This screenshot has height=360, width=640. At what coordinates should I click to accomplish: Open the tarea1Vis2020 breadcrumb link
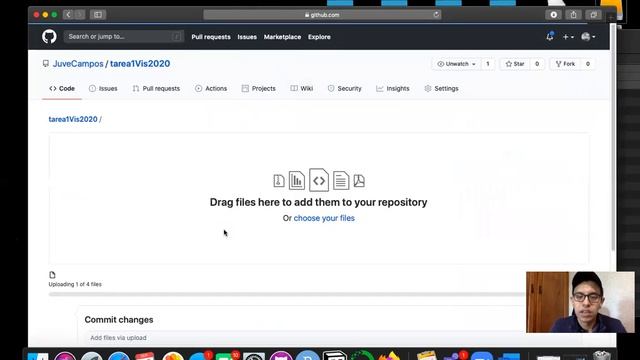73,119
